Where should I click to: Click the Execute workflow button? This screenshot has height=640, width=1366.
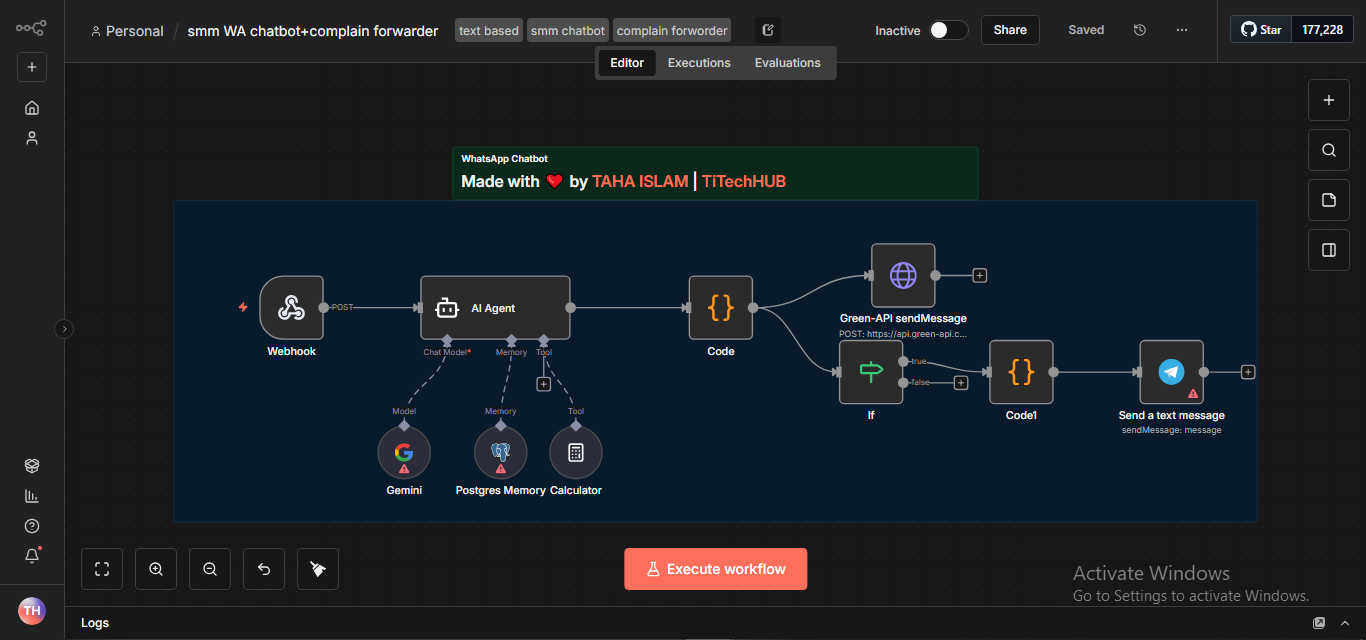715,569
